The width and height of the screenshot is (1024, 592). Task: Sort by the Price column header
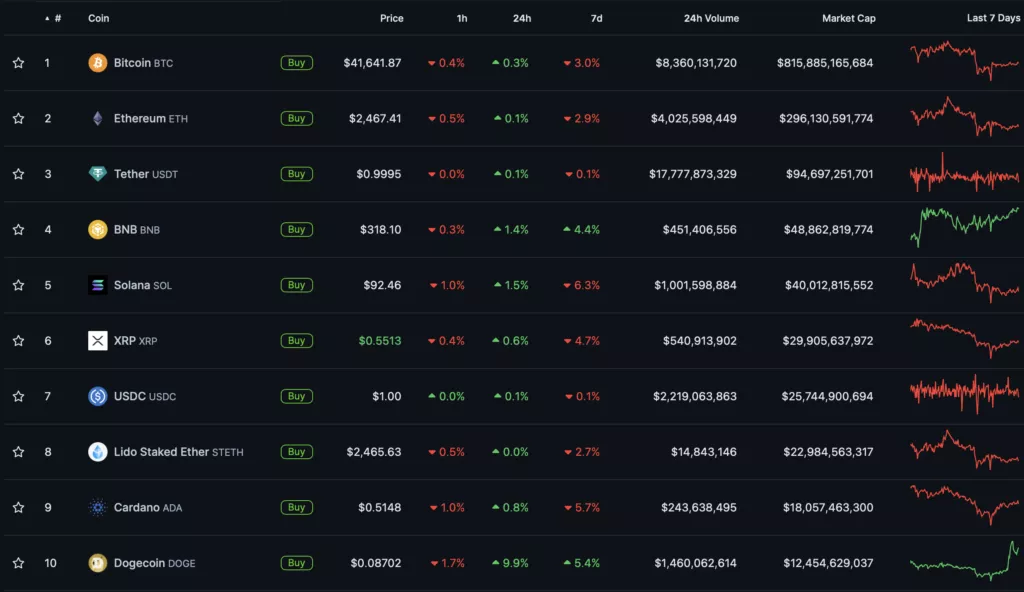click(391, 18)
